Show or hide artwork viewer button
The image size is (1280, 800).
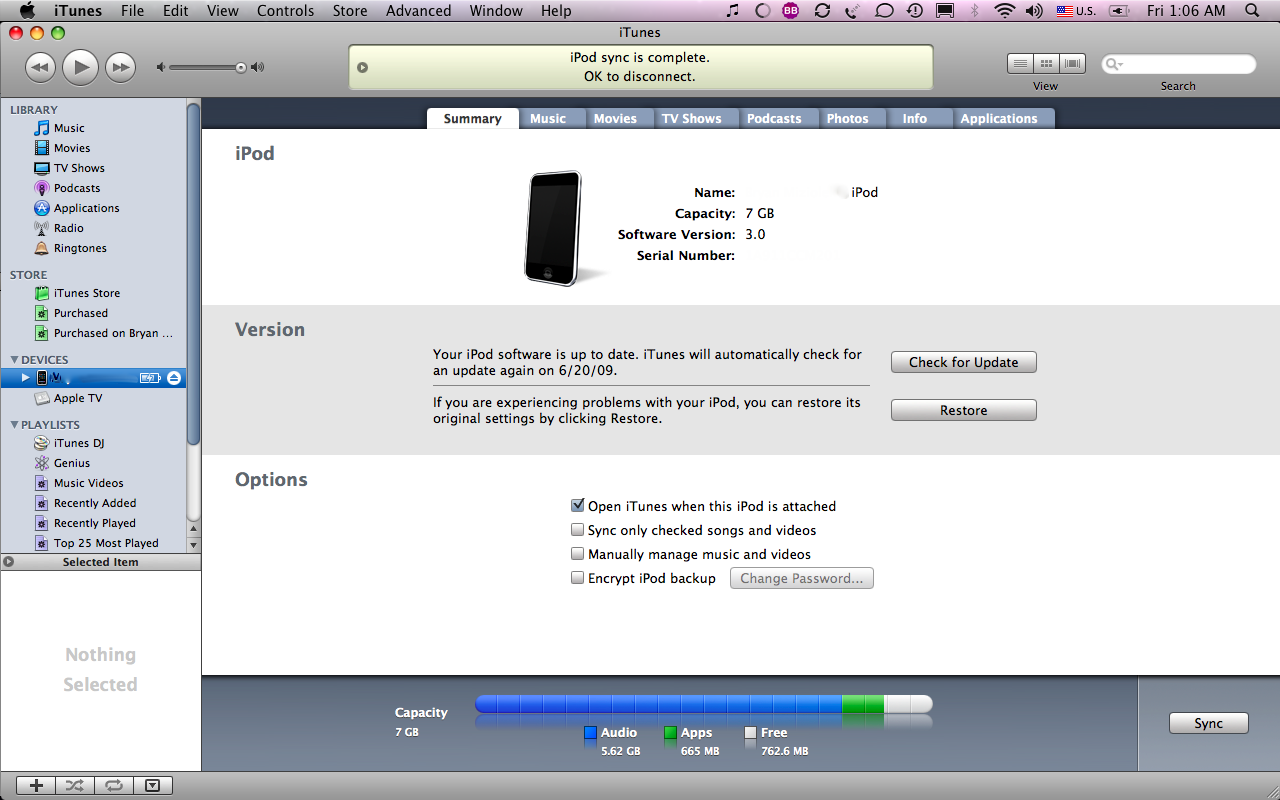(152, 786)
